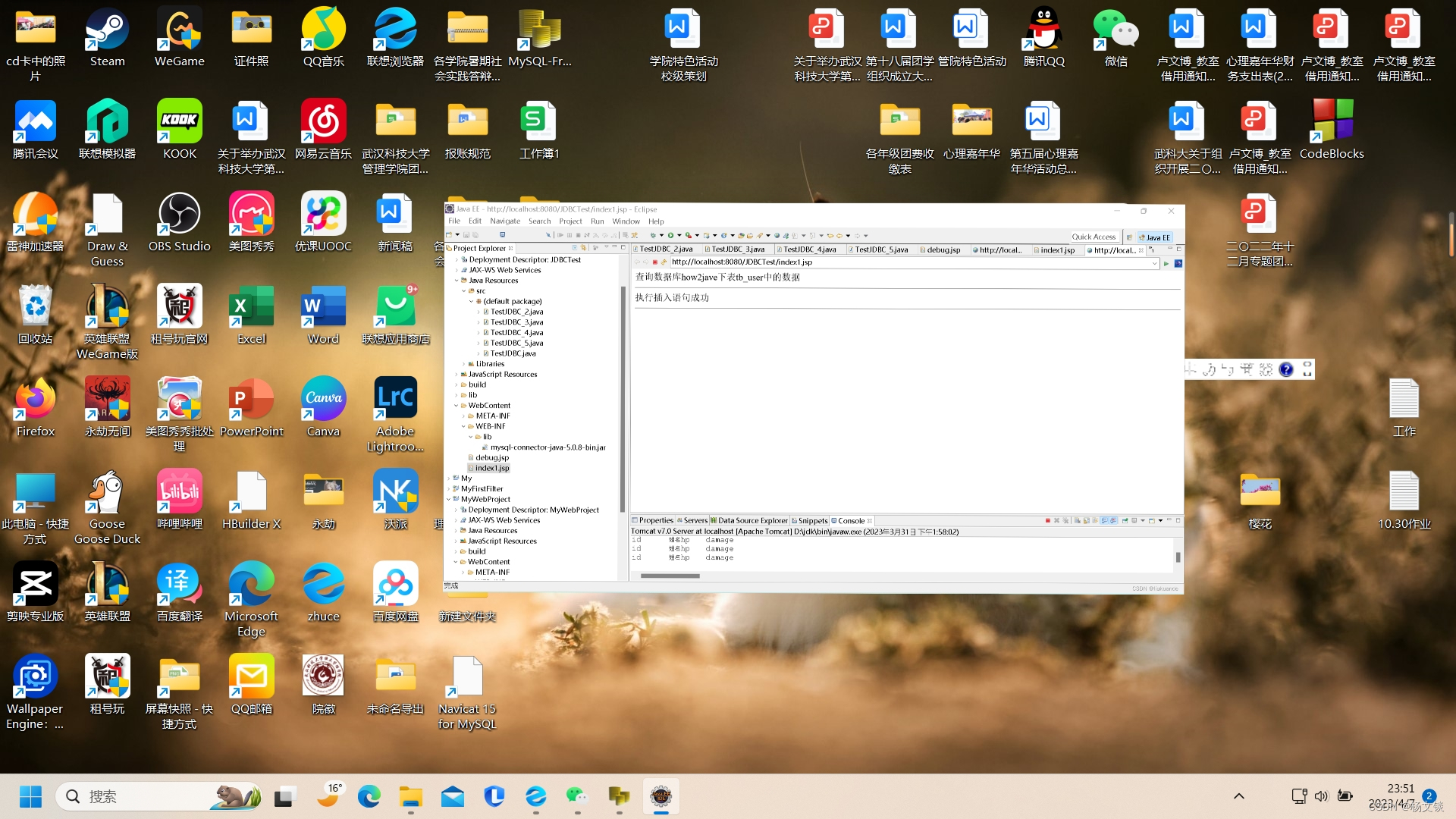Open the Project menu in Eclipse
Screen dimensions: 1456x819
pyautogui.click(x=570, y=221)
